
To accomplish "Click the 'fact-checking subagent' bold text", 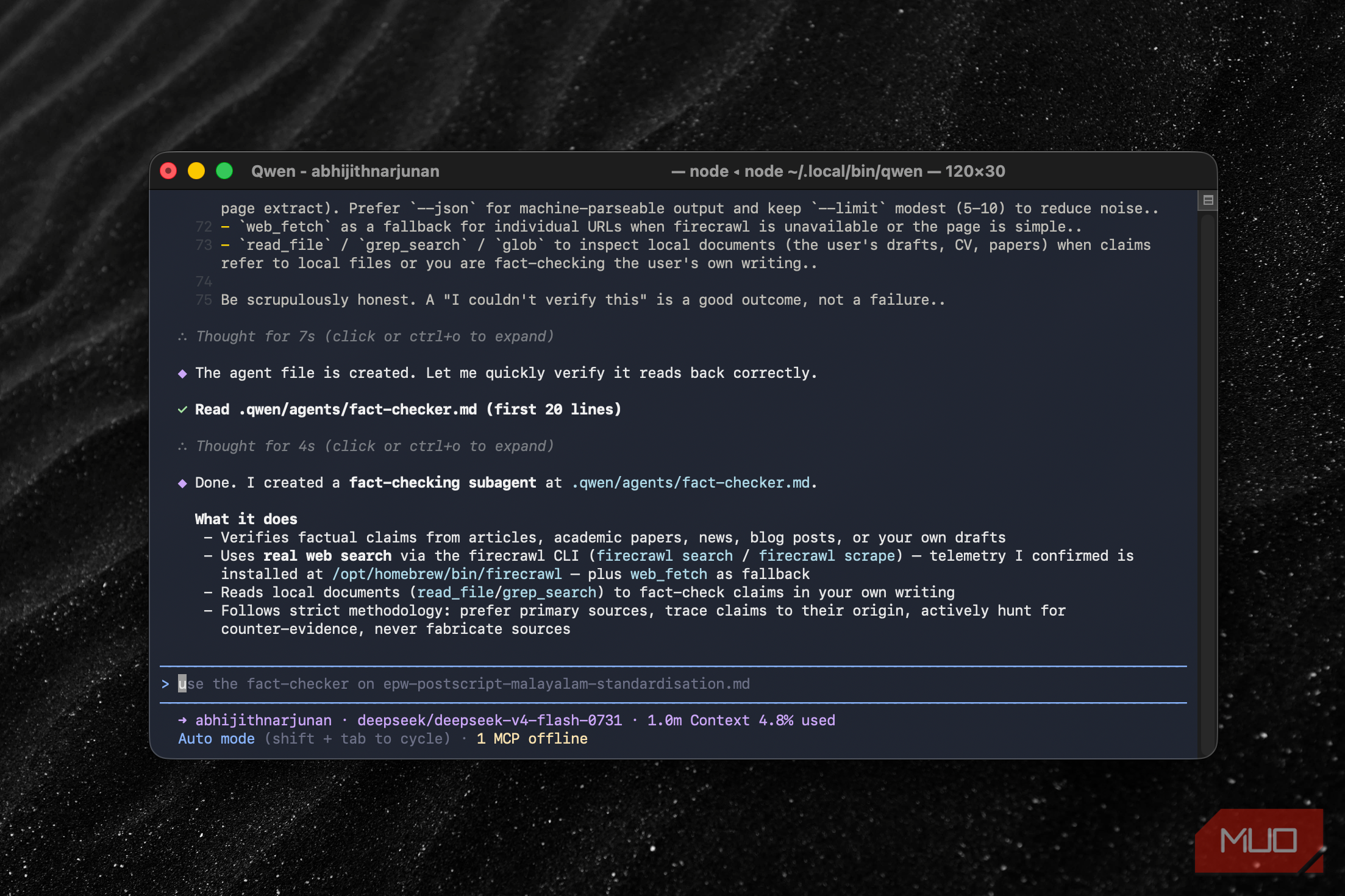I will pos(443,483).
